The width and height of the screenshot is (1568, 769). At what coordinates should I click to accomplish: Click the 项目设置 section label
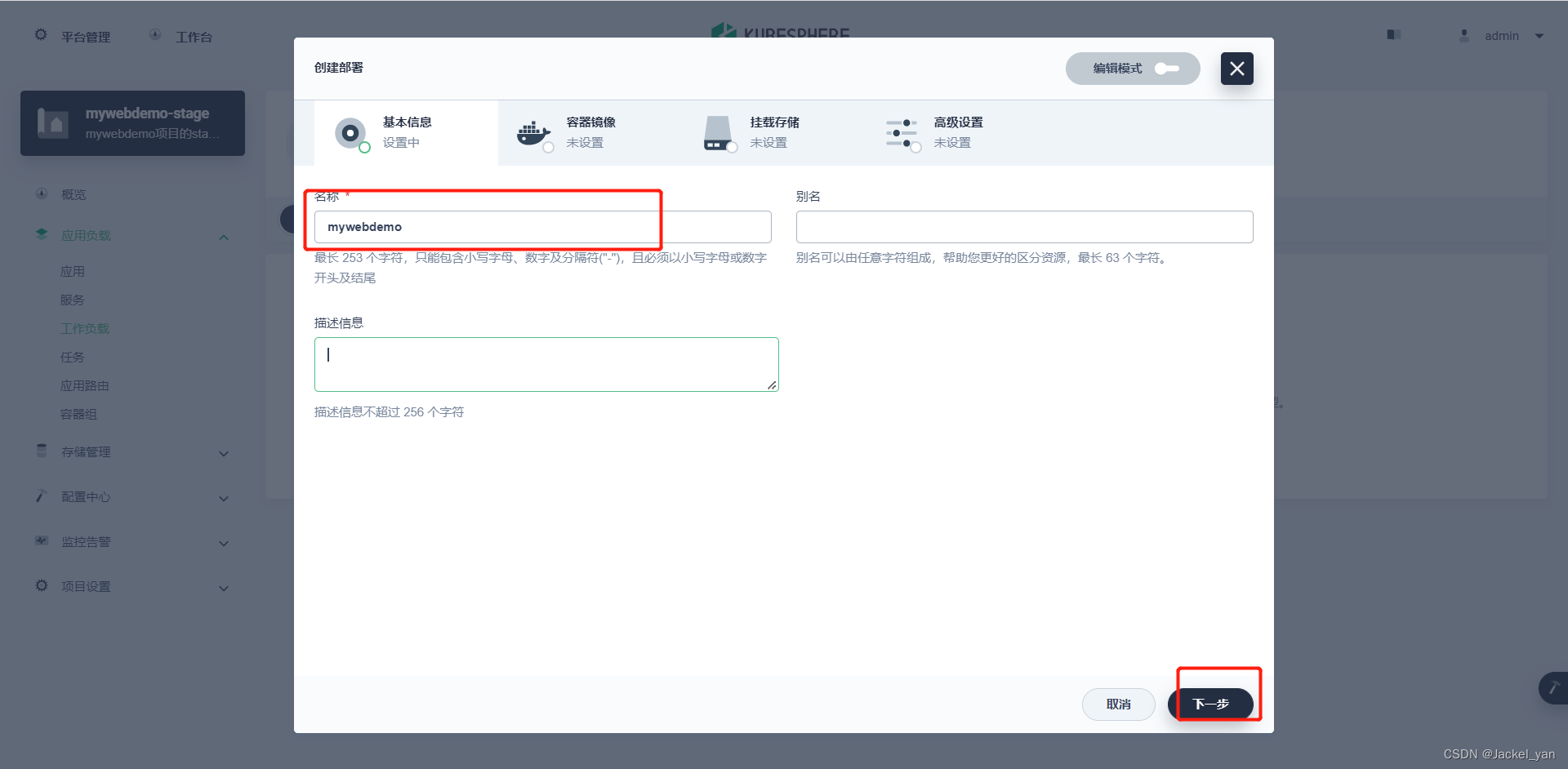(x=86, y=587)
